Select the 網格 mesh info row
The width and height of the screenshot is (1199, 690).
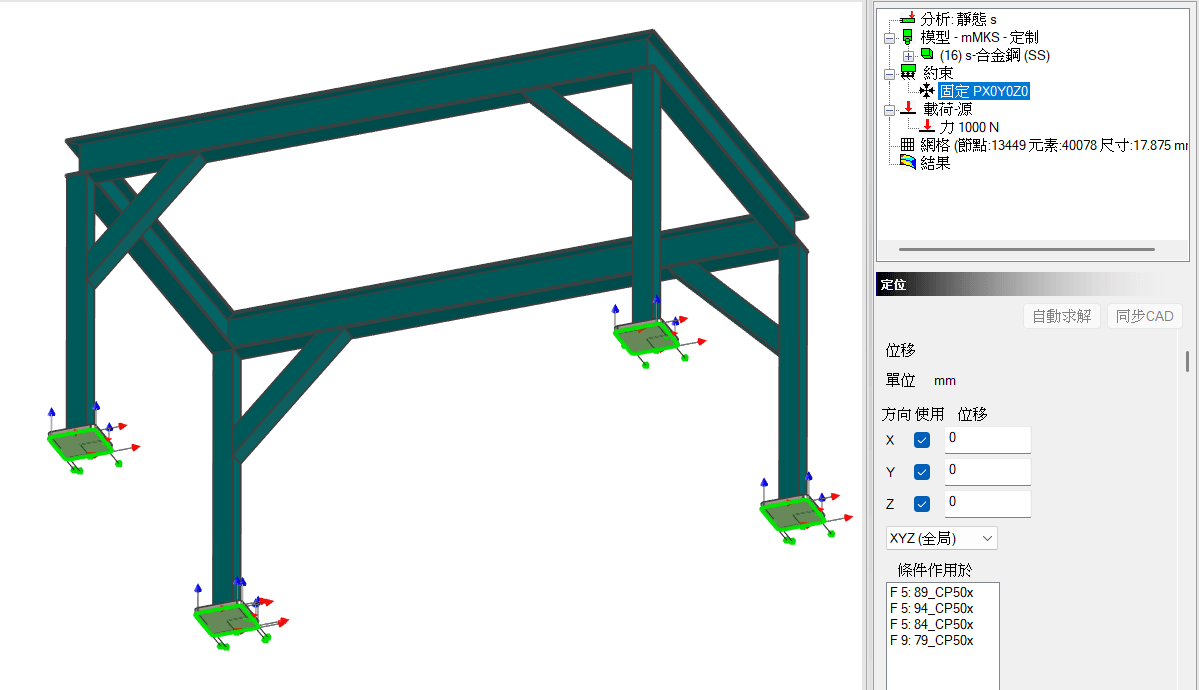click(x=1054, y=145)
